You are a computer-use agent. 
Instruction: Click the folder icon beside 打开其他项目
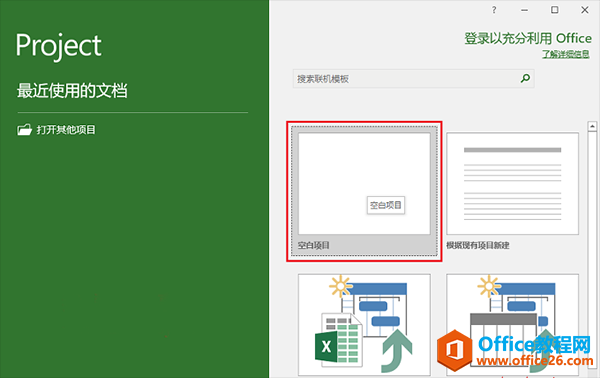24,130
